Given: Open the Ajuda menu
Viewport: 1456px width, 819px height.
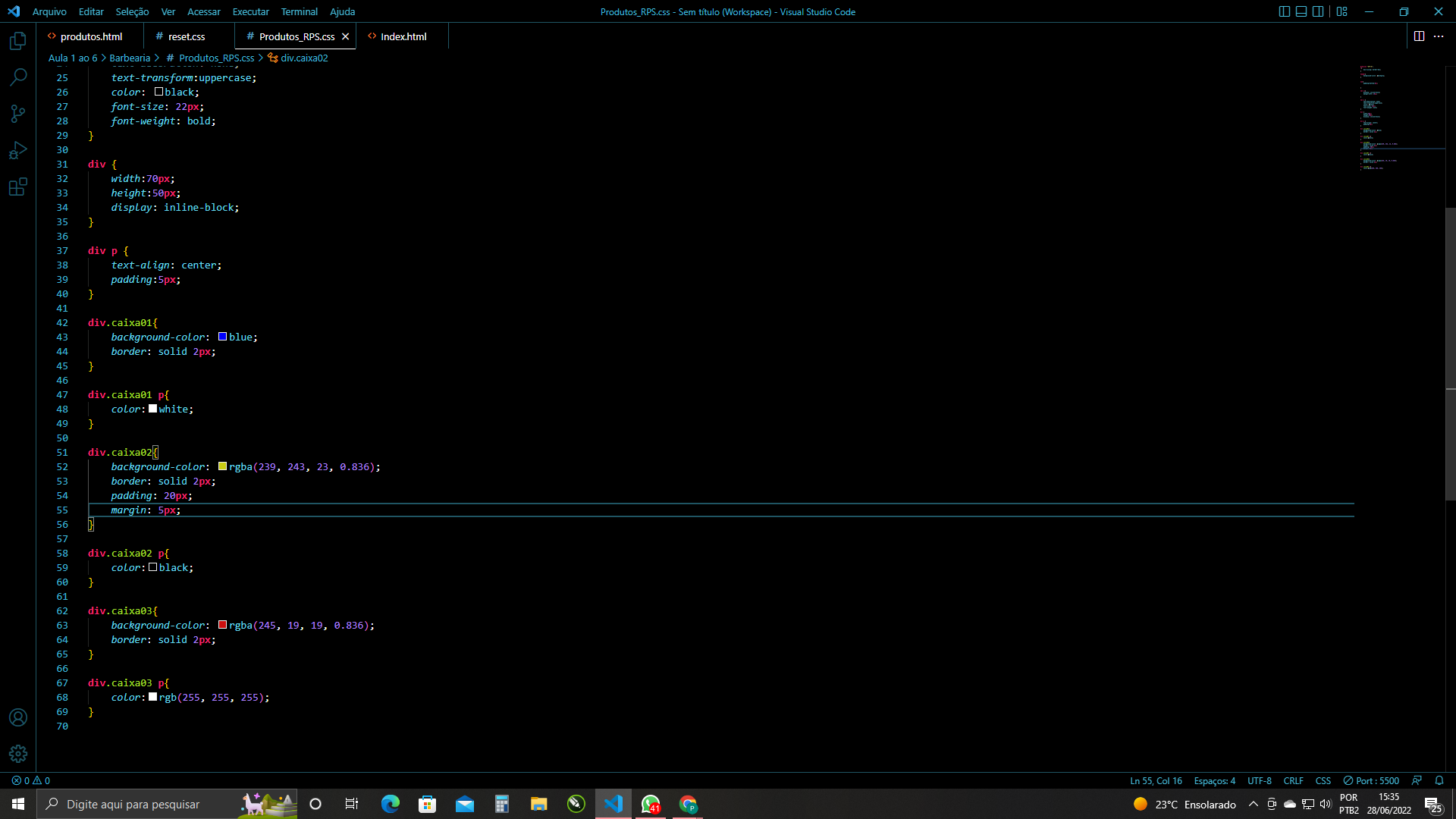Looking at the screenshot, I should pyautogui.click(x=342, y=11).
